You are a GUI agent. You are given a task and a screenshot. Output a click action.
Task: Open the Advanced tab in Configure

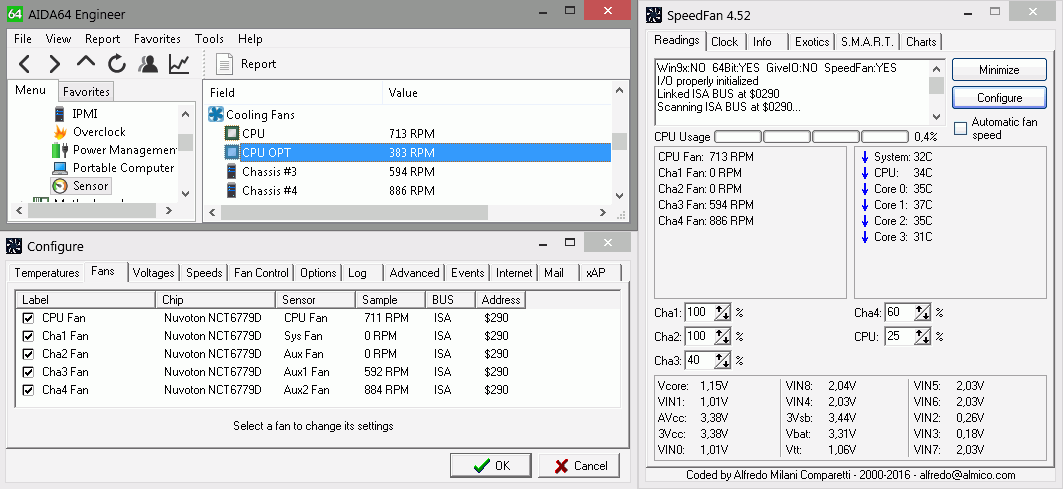[414, 273]
